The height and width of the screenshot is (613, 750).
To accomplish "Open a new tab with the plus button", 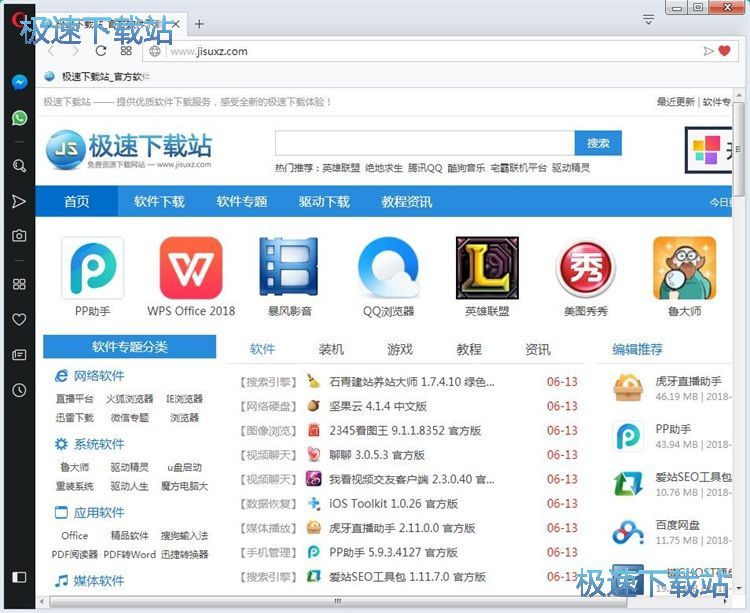I will 199,24.
